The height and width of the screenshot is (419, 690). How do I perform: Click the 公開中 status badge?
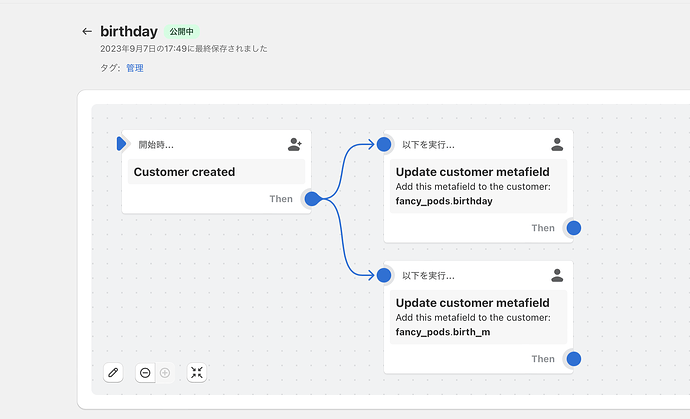click(182, 32)
